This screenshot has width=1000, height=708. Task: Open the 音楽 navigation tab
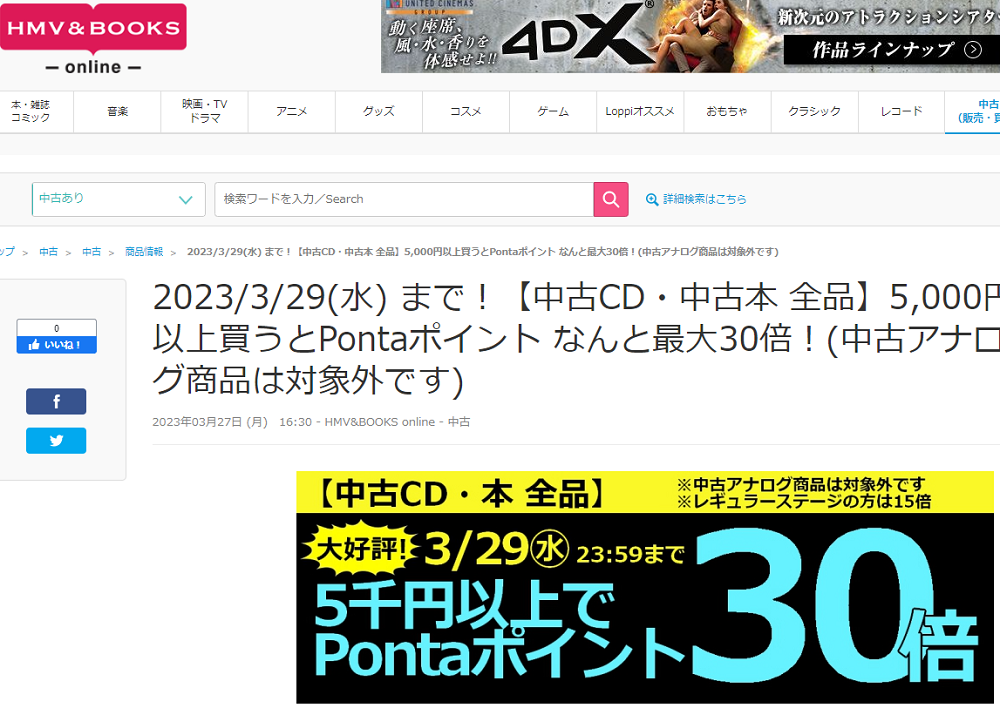point(117,112)
